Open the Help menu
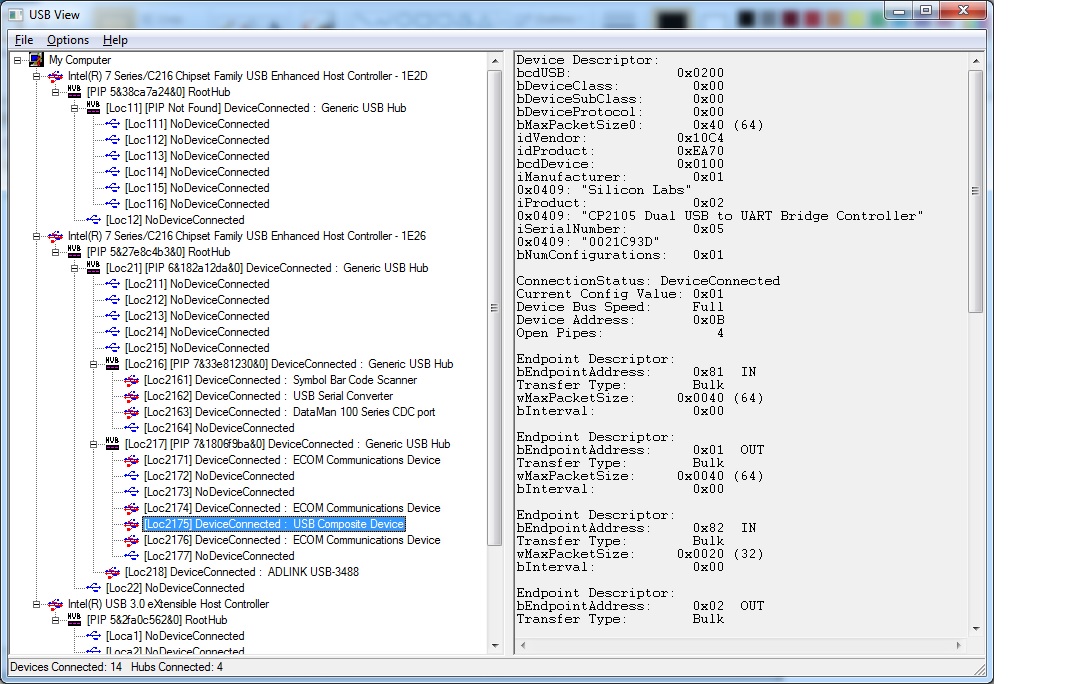Screen dimensions: 1066x684 click(x=114, y=40)
